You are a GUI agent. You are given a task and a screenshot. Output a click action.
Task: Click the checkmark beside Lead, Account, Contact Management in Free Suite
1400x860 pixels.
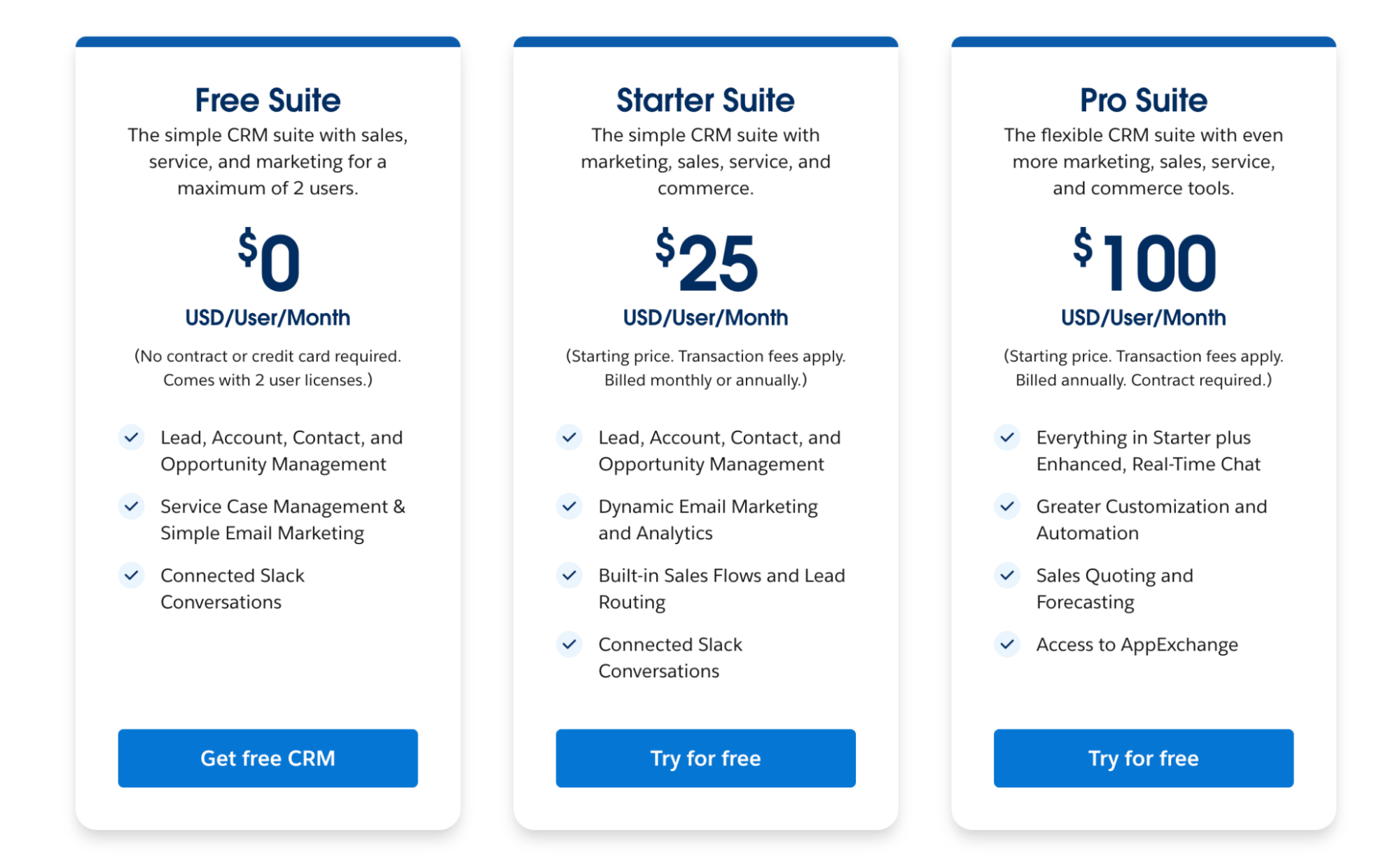131,437
